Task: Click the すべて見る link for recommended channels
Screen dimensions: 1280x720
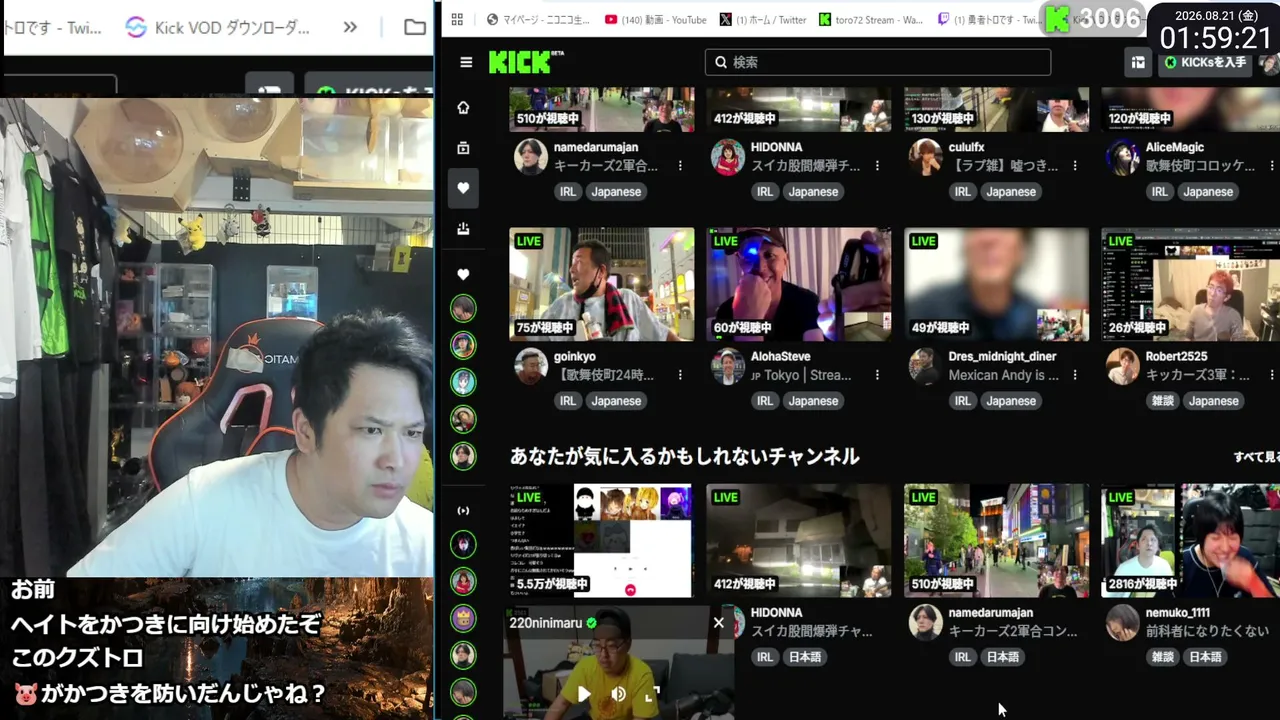Action: click(1257, 457)
